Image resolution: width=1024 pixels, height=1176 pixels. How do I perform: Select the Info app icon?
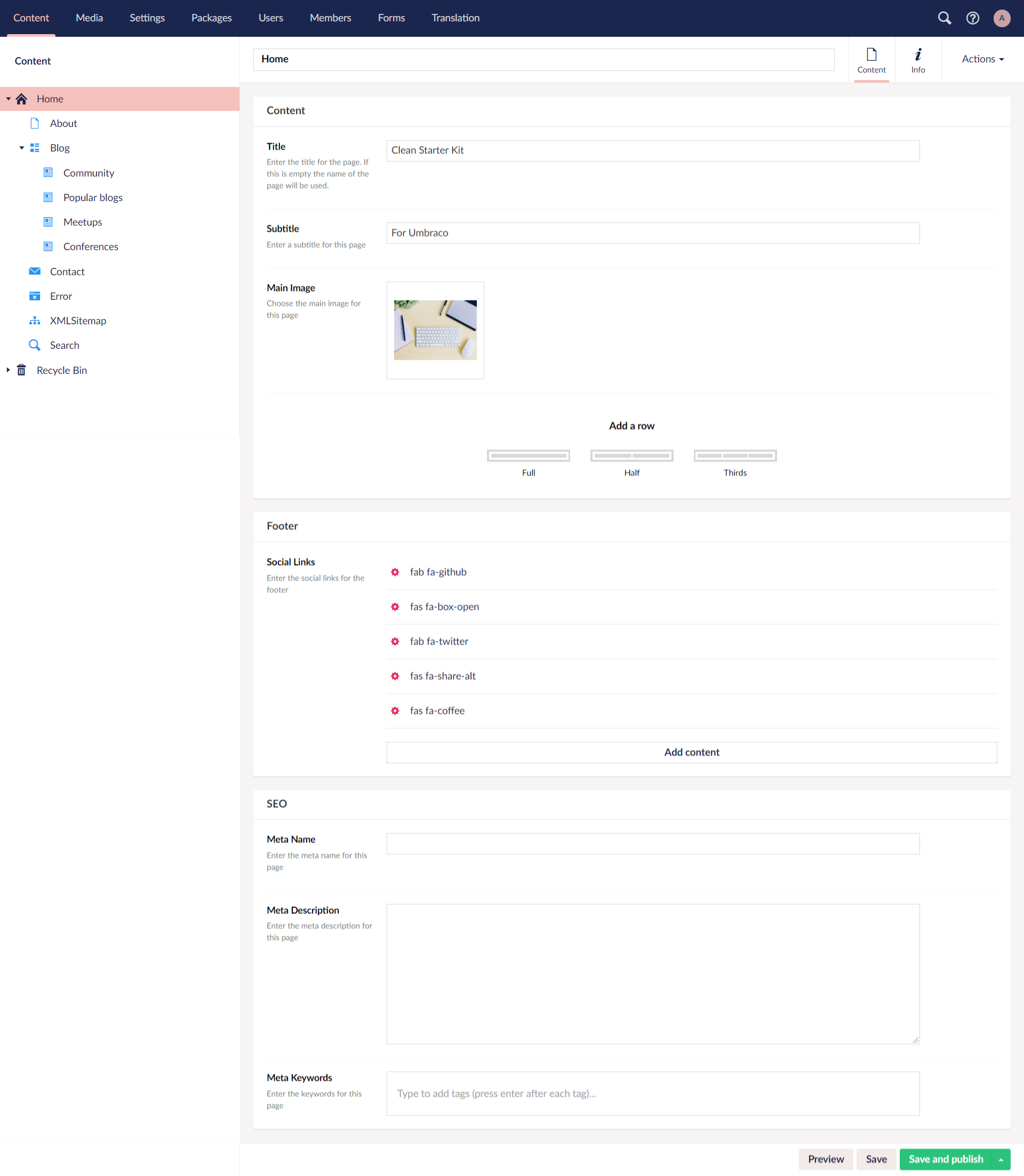pyautogui.click(x=918, y=60)
